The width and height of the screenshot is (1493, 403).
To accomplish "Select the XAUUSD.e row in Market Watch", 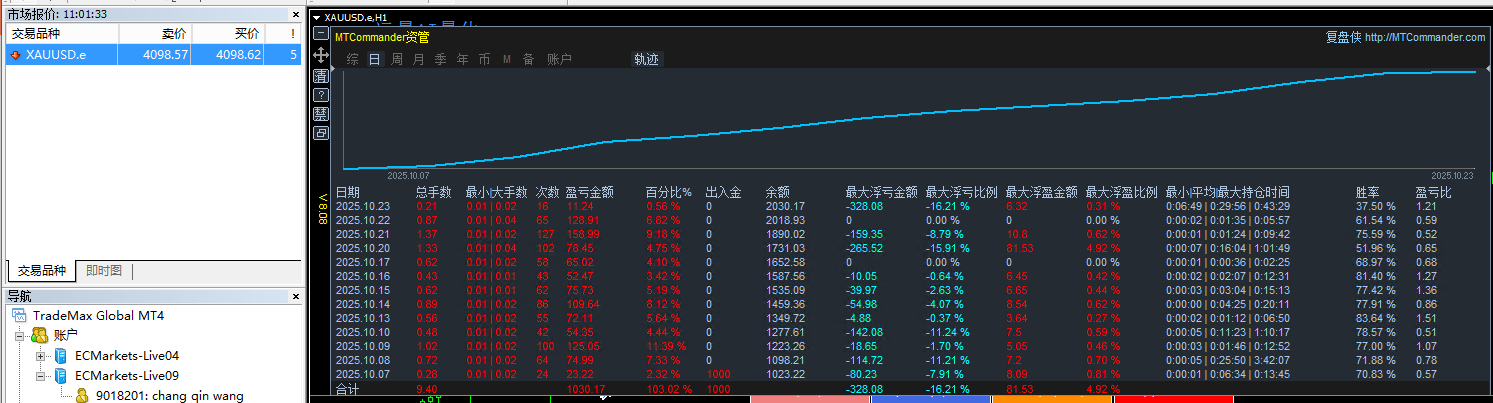I will click(153, 55).
